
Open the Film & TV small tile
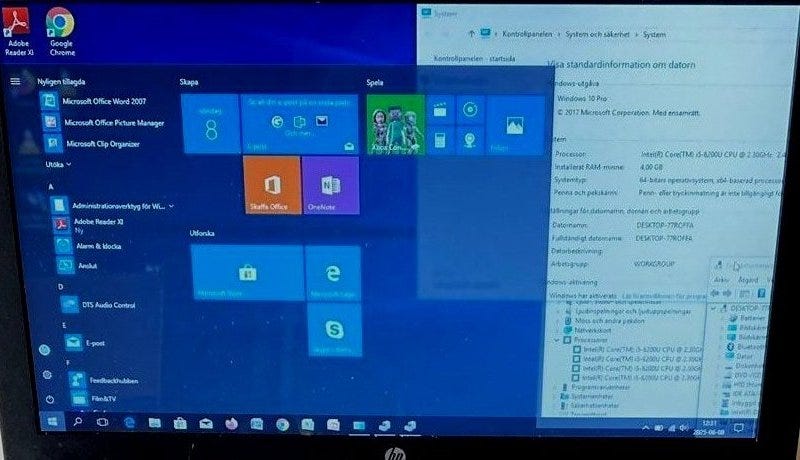point(440,110)
